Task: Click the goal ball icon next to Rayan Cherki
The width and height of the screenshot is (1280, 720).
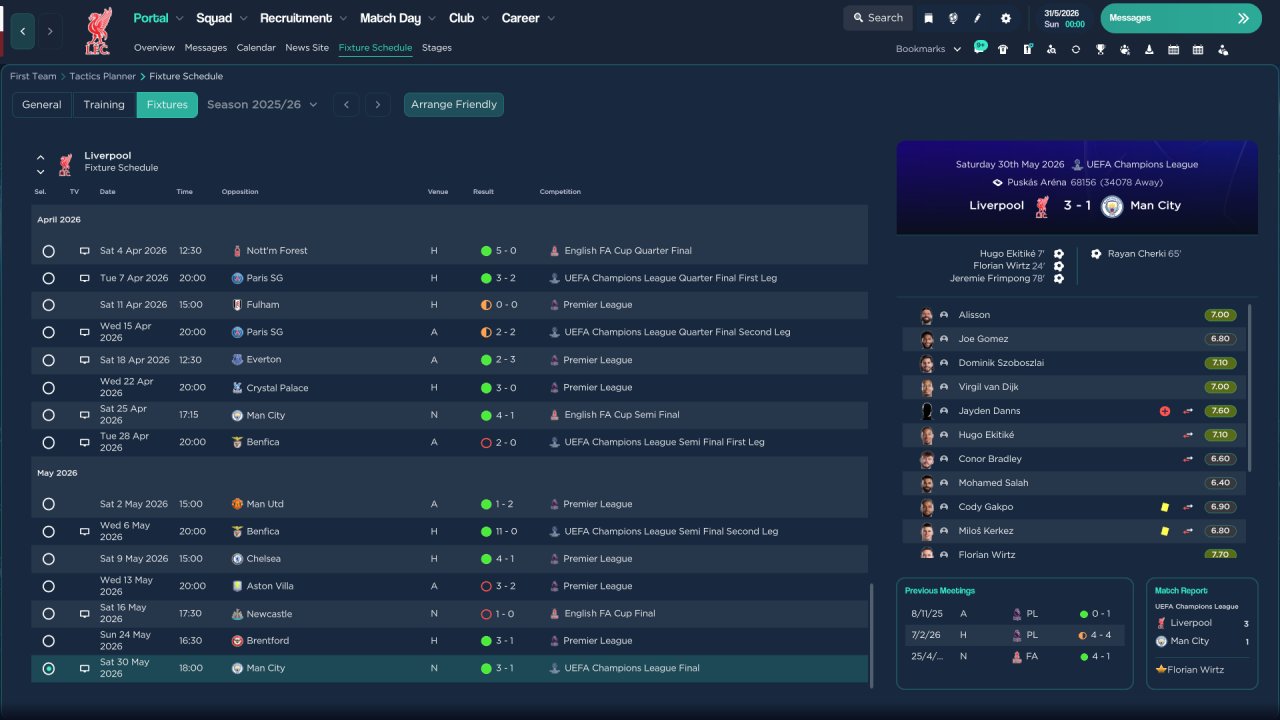Action: [1096, 254]
